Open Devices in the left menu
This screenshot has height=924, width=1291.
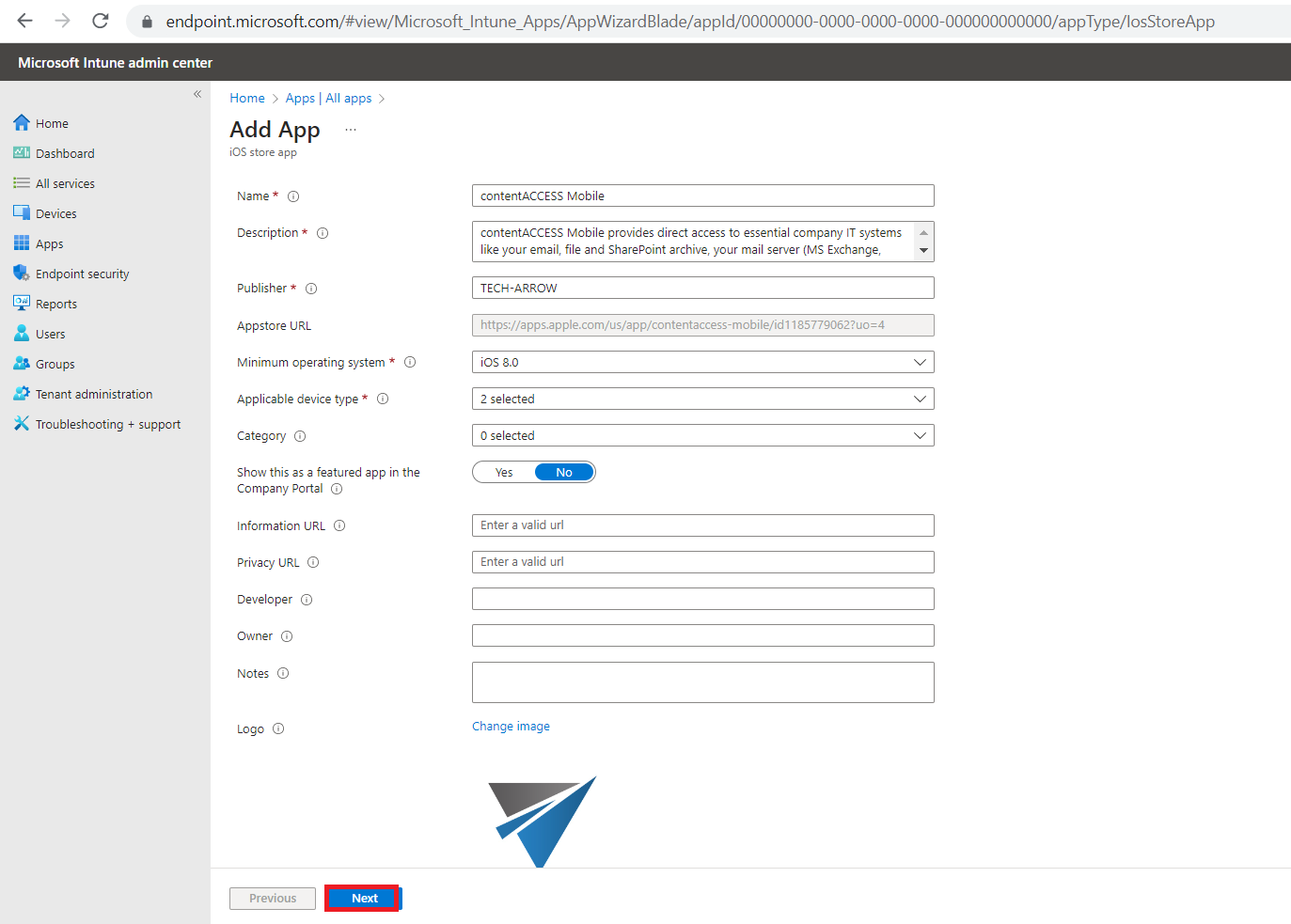[55, 213]
